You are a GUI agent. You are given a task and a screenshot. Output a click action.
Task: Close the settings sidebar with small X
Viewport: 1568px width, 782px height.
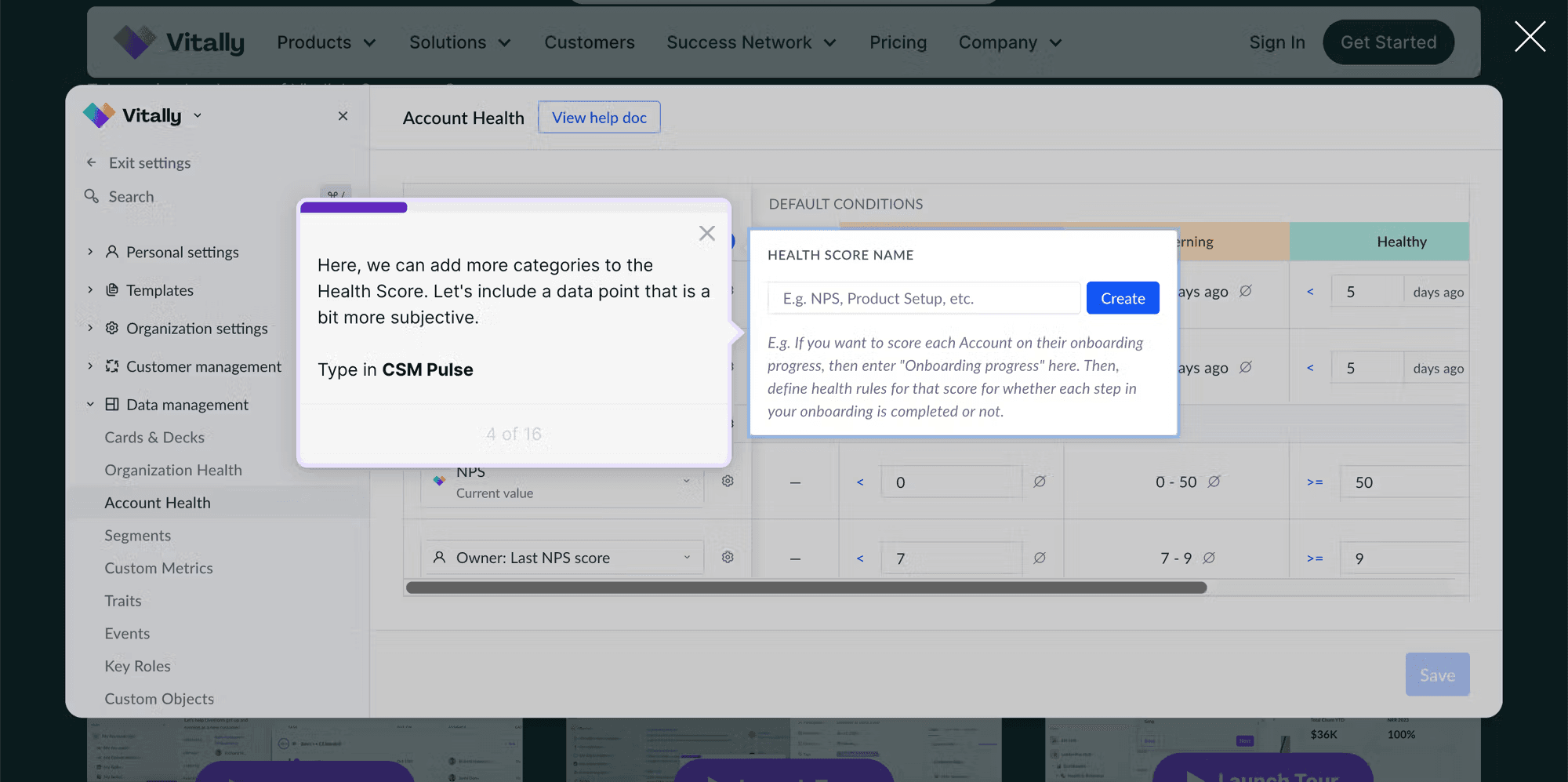pos(343,116)
